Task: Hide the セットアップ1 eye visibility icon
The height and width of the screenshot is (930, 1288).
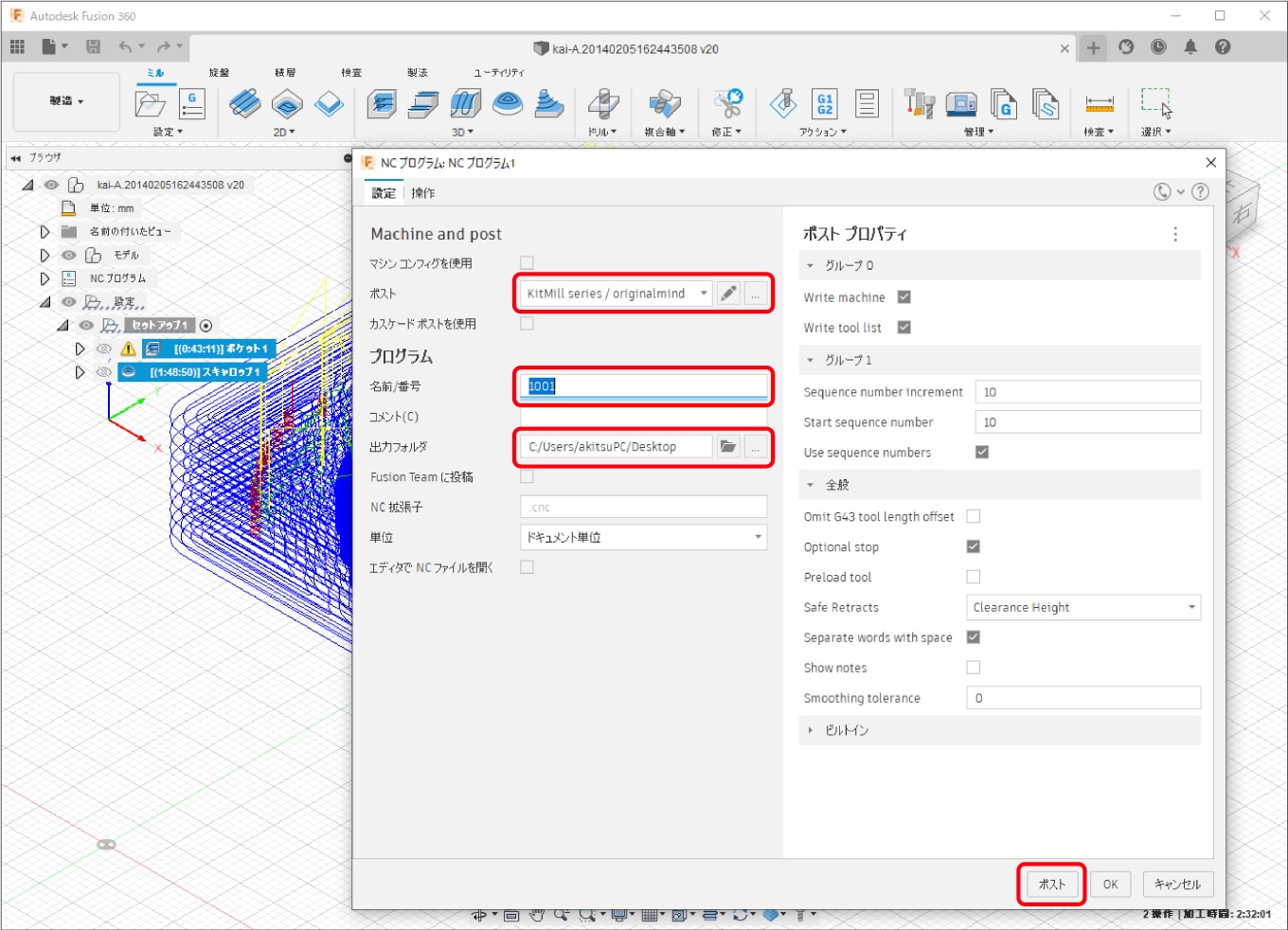Action: pos(86,325)
